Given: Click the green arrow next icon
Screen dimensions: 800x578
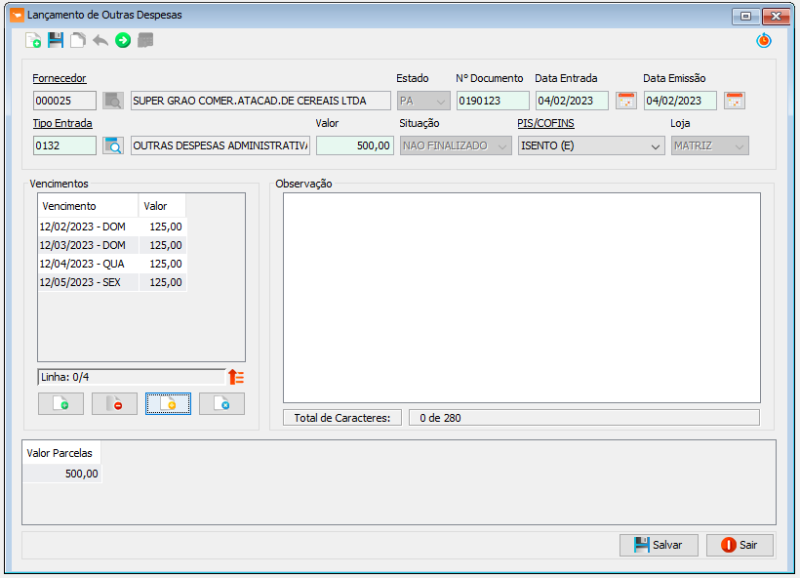Looking at the screenshot, I should [123, 41].
